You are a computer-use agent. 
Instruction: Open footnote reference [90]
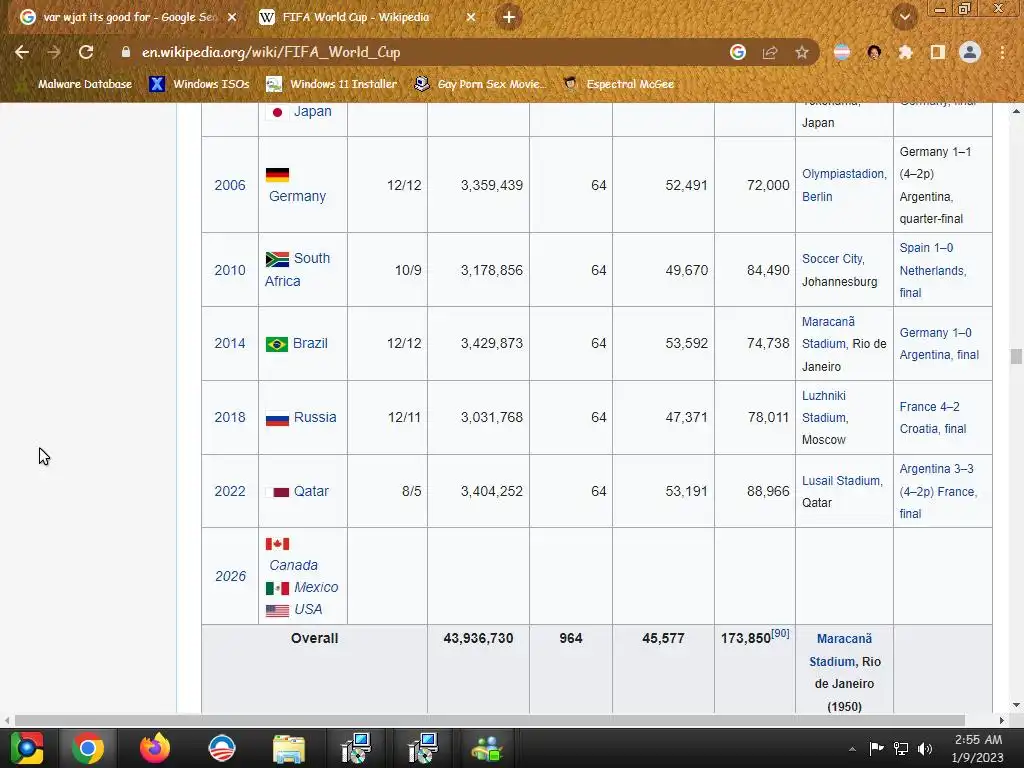(780, 633)
